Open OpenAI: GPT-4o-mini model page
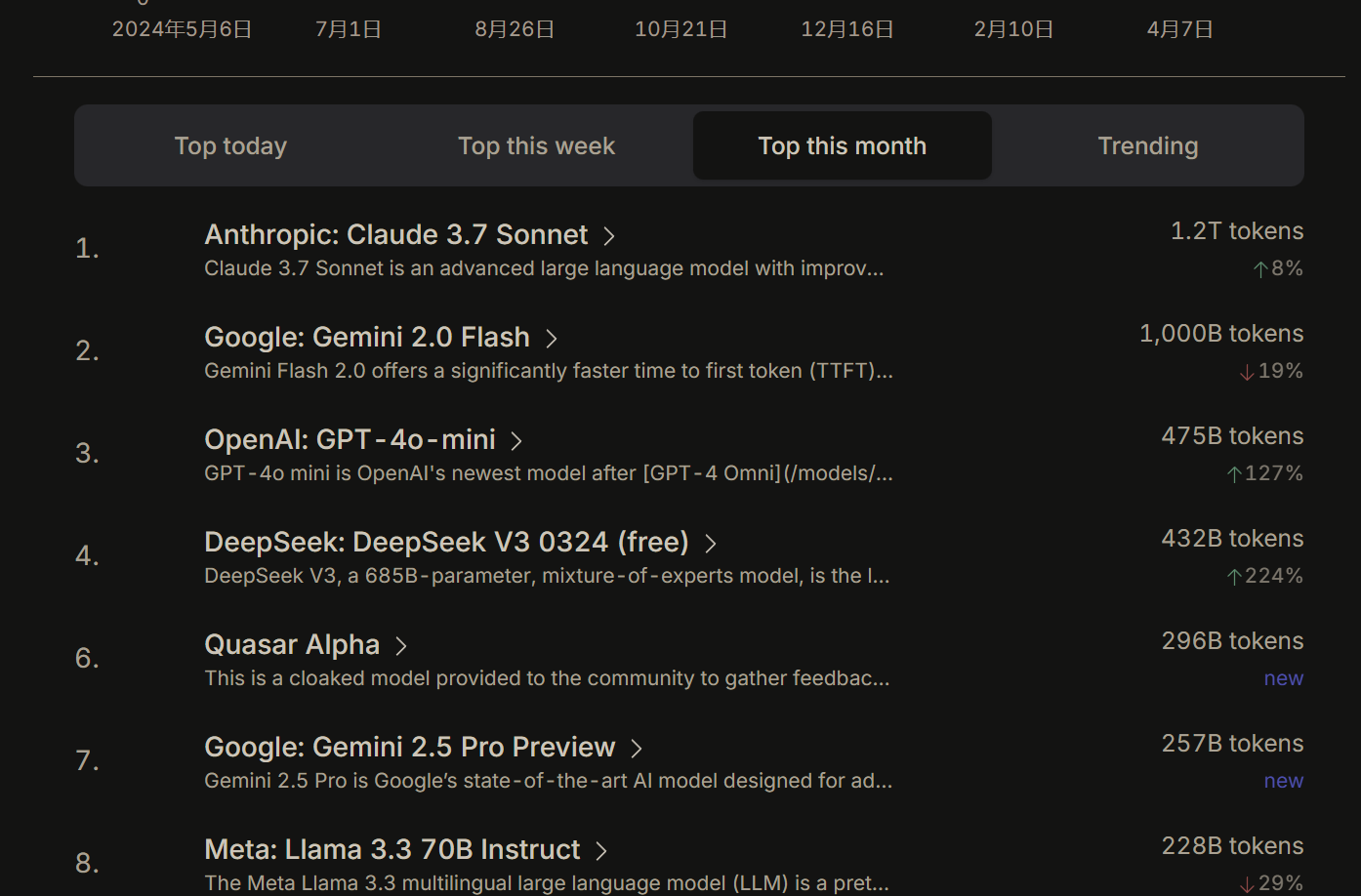The image size is (1361, 896). click(350, 439)
